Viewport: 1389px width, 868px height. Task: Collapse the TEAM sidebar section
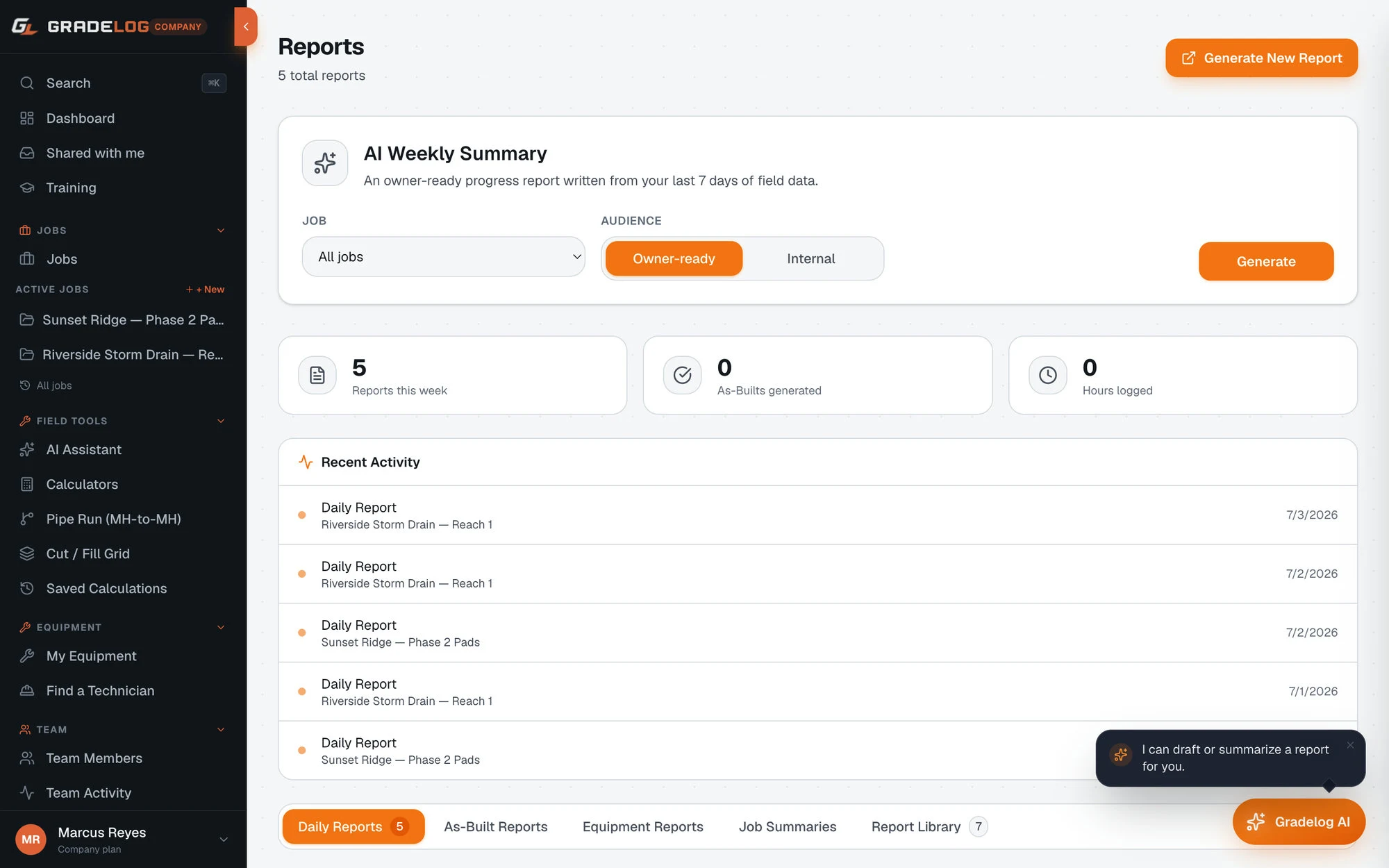(221, 730)
